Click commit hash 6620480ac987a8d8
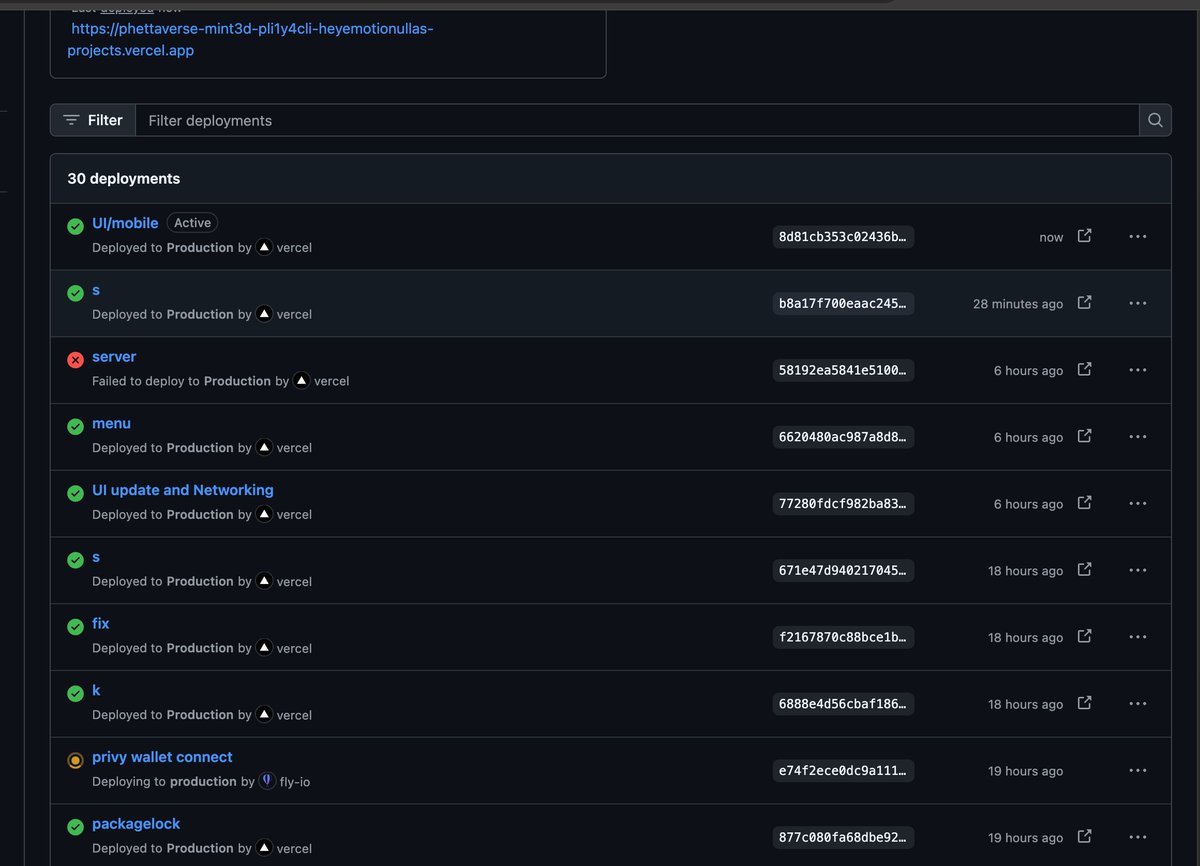 tap(843, 437)
